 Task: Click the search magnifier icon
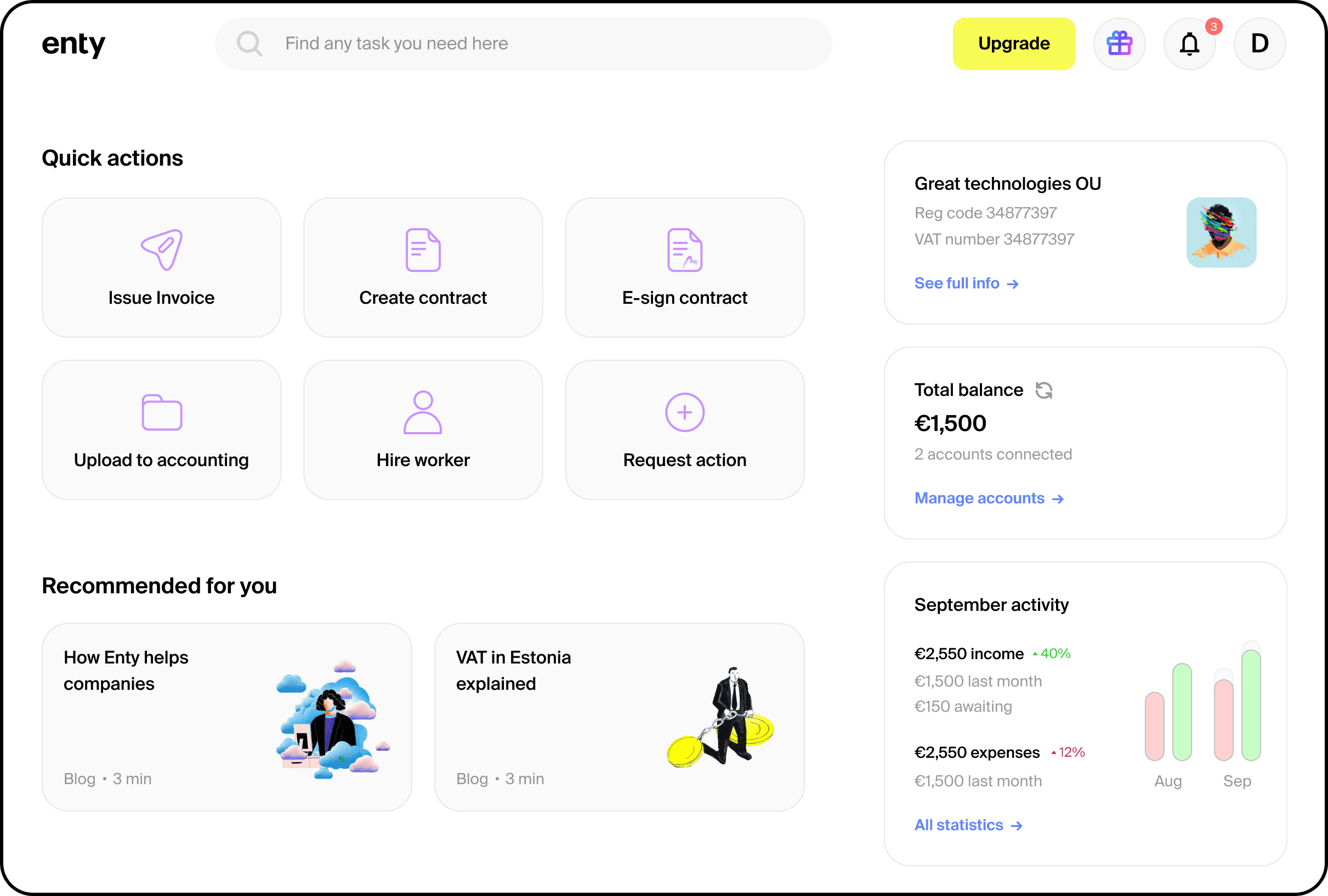tap(249, 43)
